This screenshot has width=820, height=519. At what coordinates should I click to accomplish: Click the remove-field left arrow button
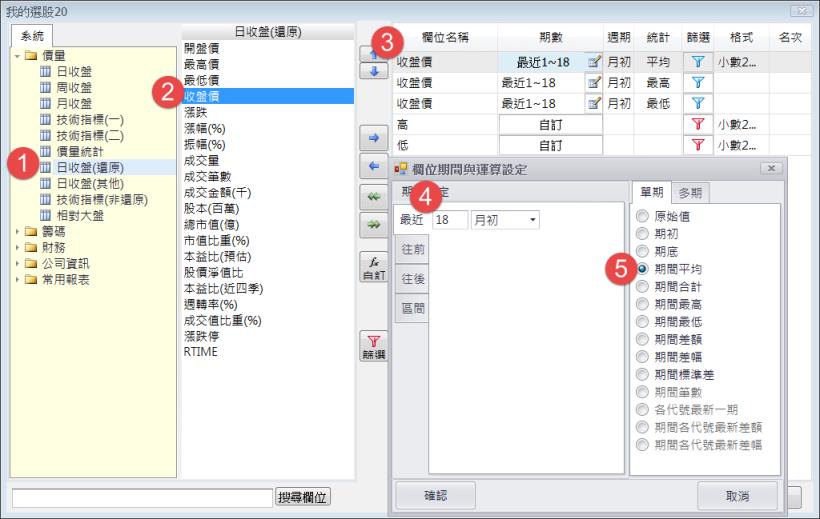[x=374, y=166]
